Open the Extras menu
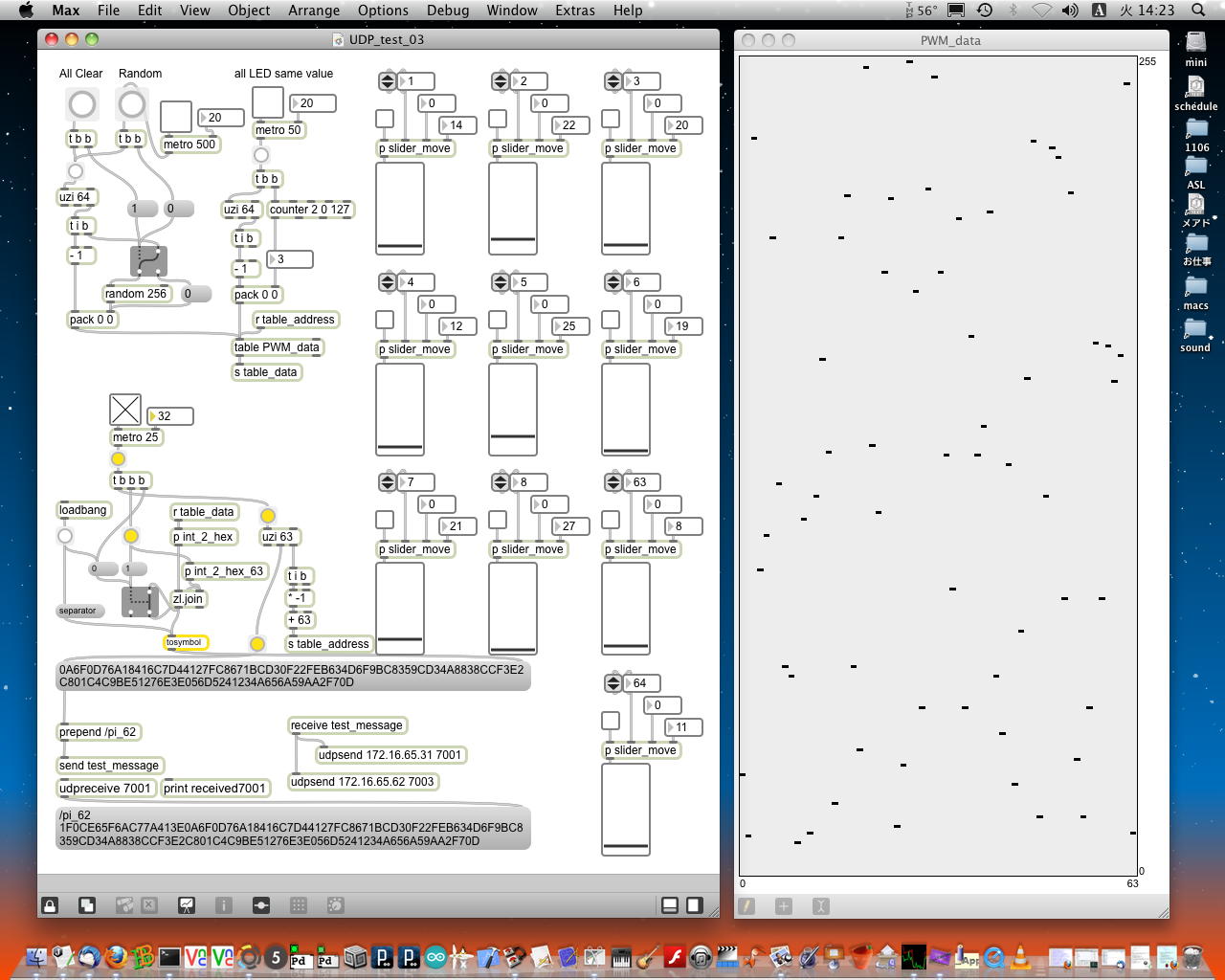 575,11
